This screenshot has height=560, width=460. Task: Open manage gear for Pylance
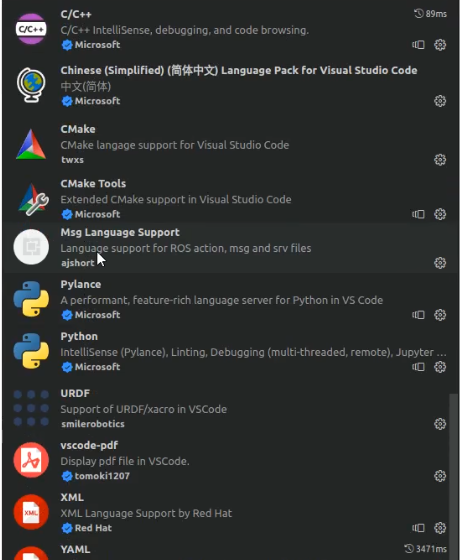point(440,315)
